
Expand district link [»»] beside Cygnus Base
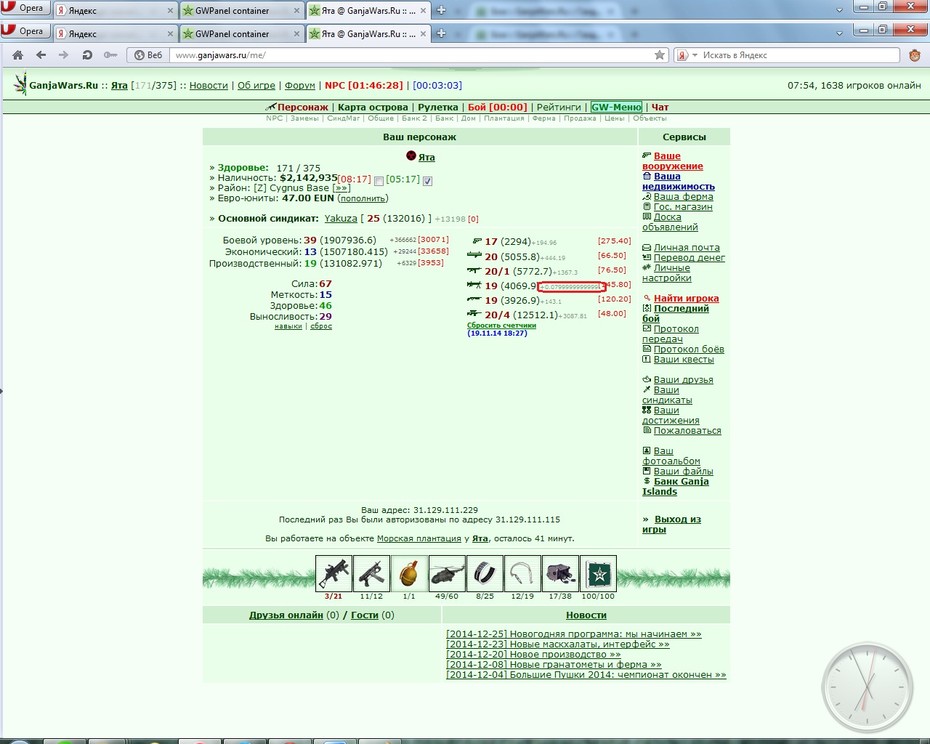coord(341,188)
